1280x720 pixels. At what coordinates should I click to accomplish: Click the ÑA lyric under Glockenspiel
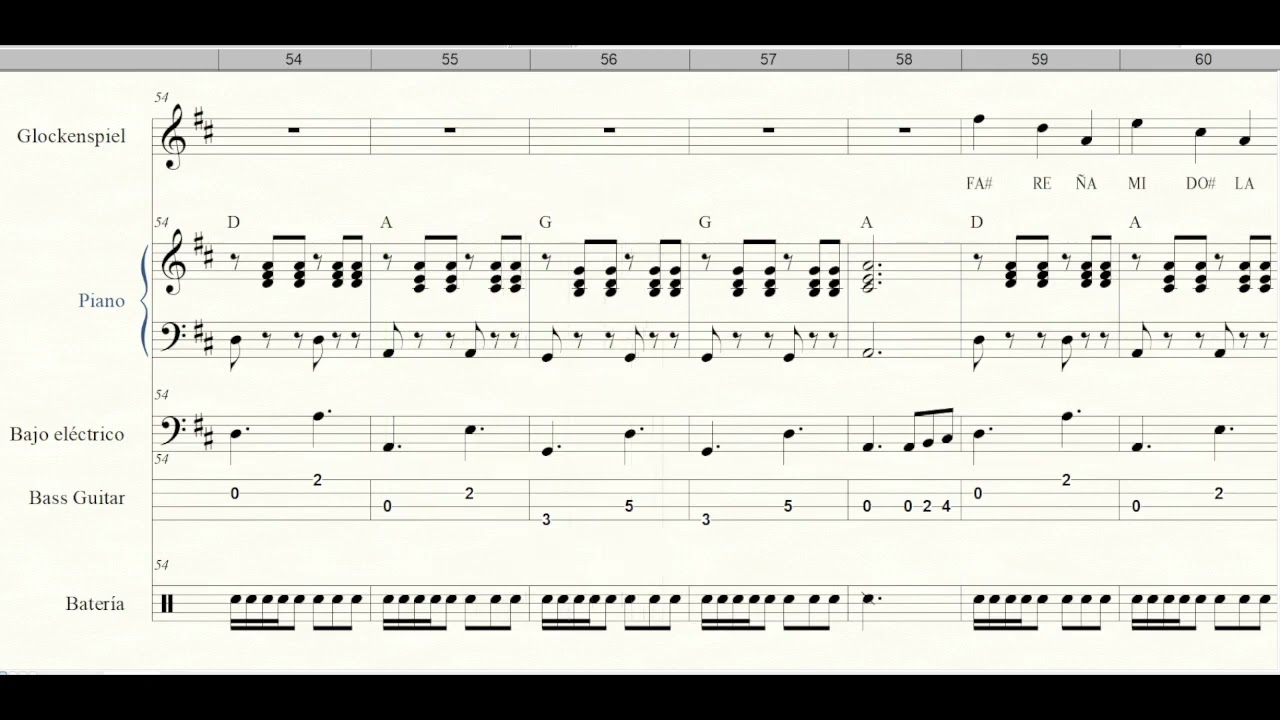[x=1086, y=183]
